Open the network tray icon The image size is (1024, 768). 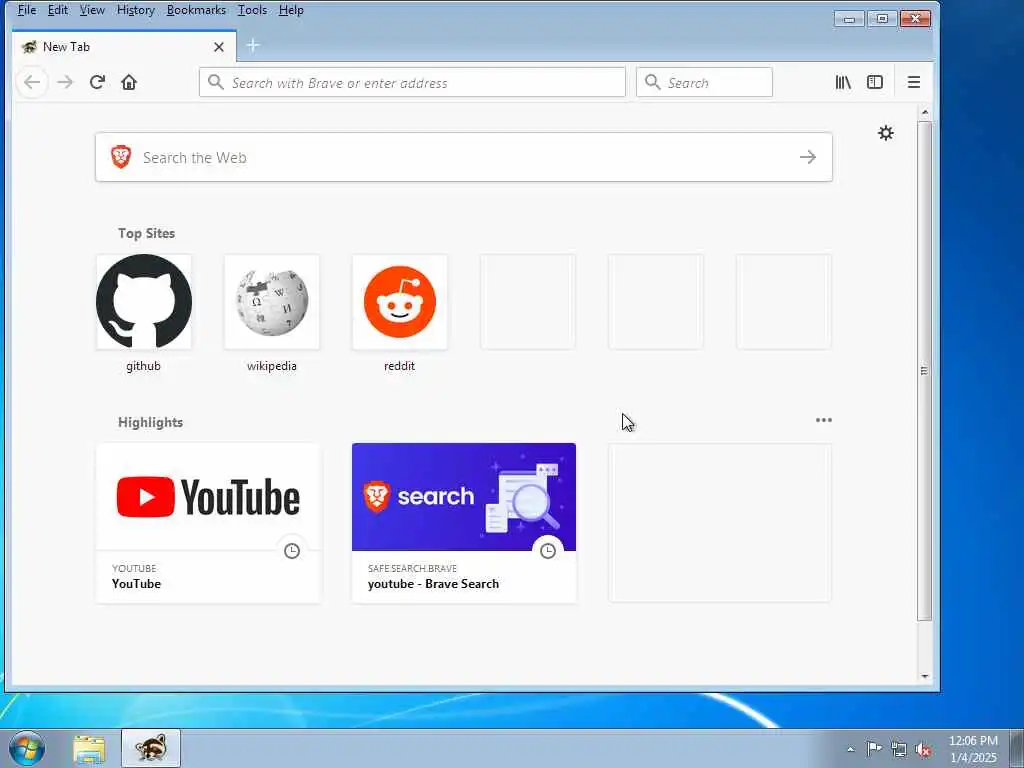[899, 750]
